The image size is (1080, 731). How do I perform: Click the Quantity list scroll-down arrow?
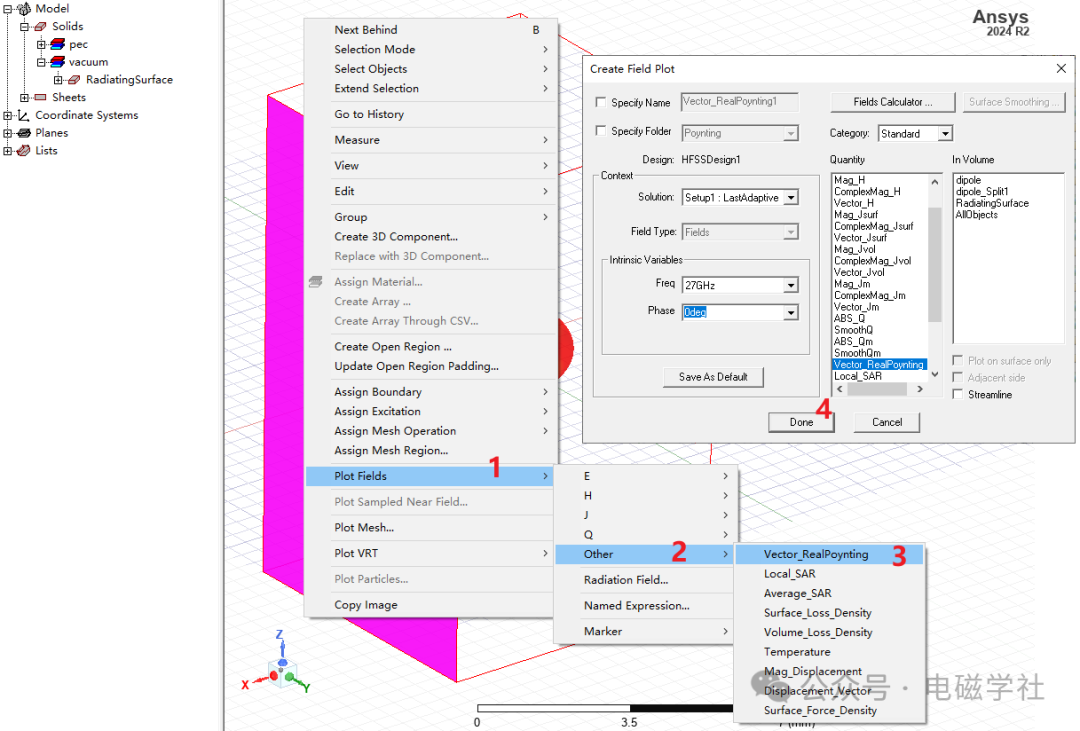(935, 375)
